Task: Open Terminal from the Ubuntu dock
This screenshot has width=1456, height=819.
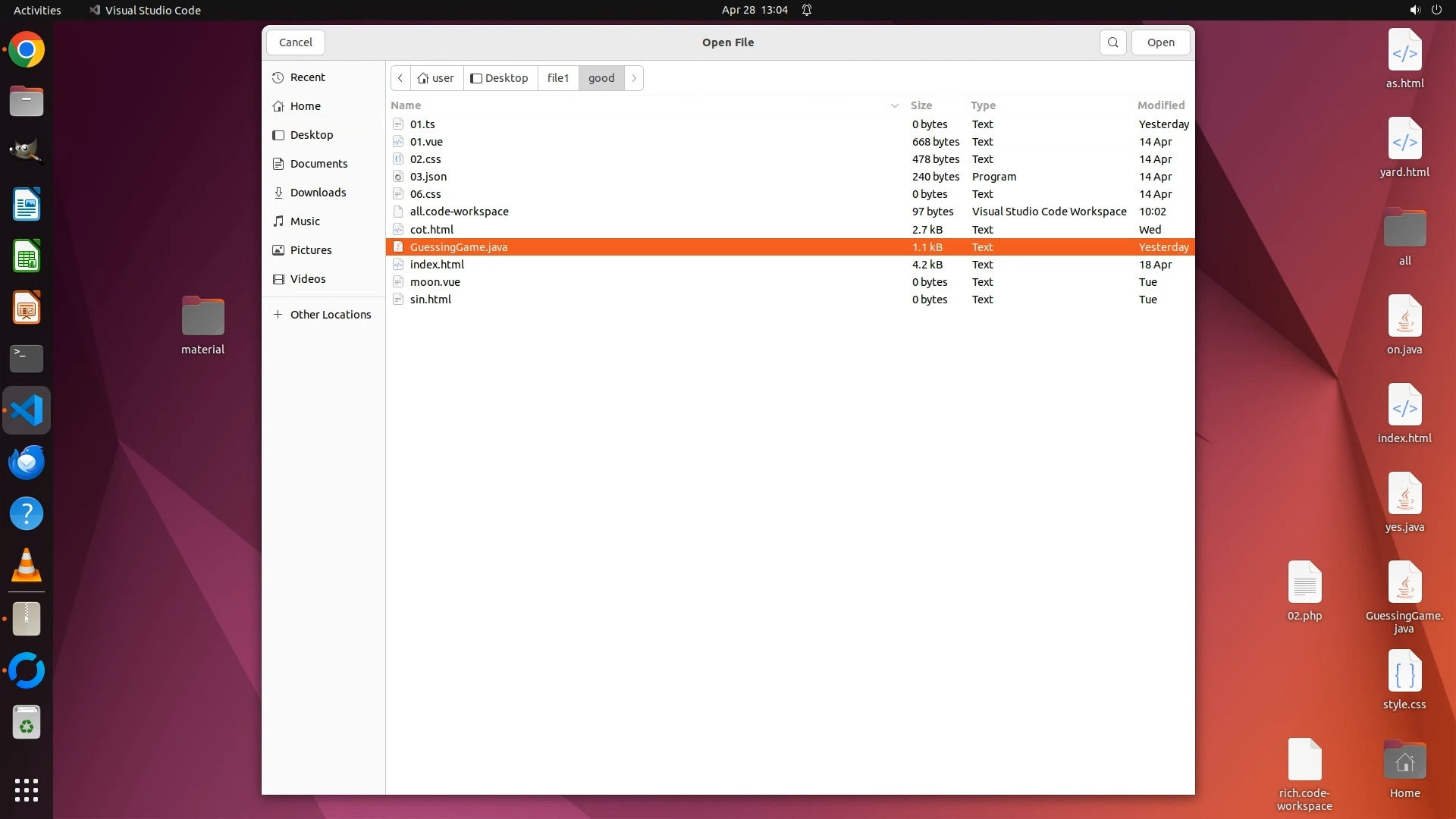Action: coord(27,358)
